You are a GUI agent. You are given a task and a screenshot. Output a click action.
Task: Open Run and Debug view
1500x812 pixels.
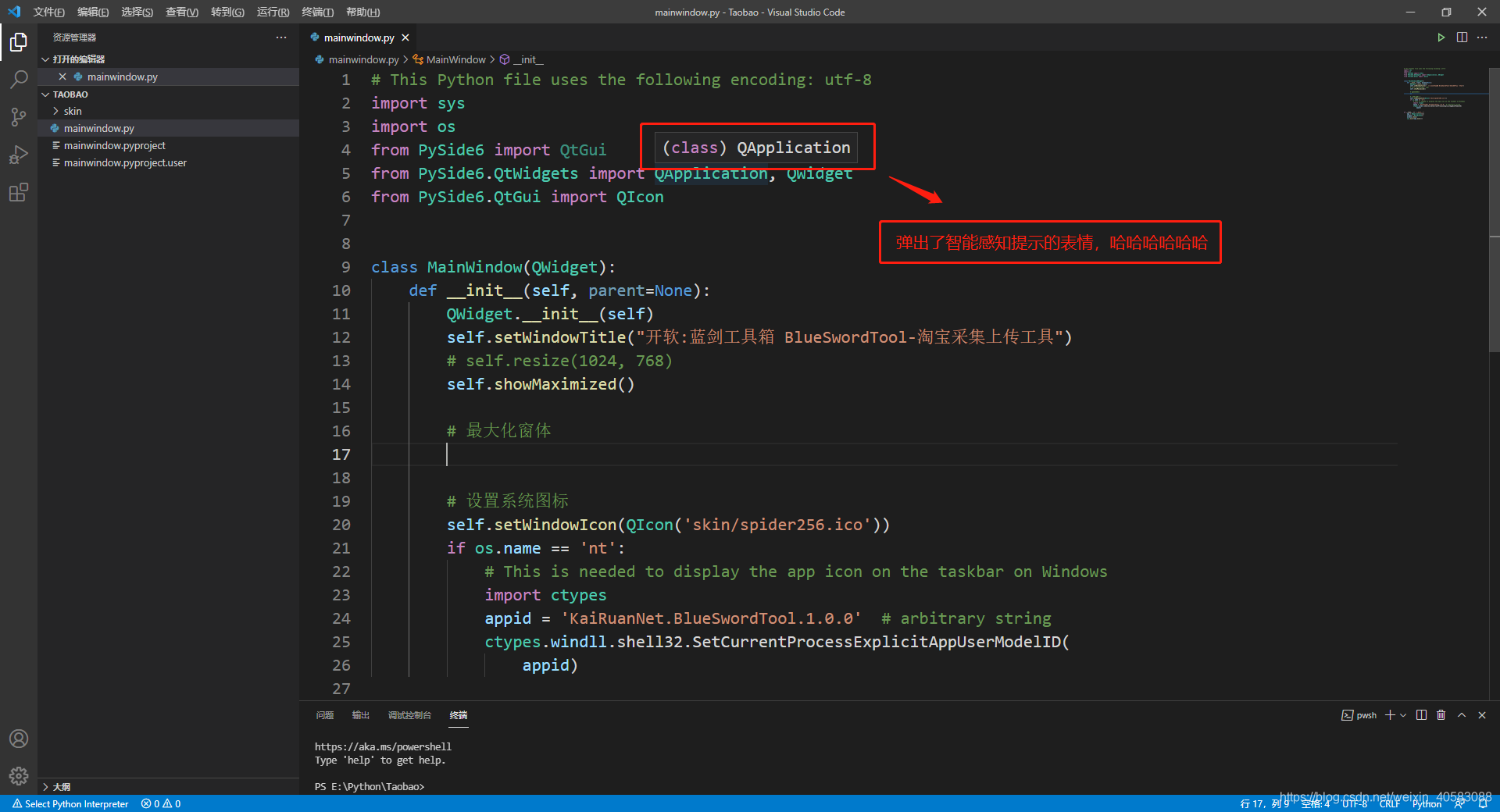tap(19, 155)
